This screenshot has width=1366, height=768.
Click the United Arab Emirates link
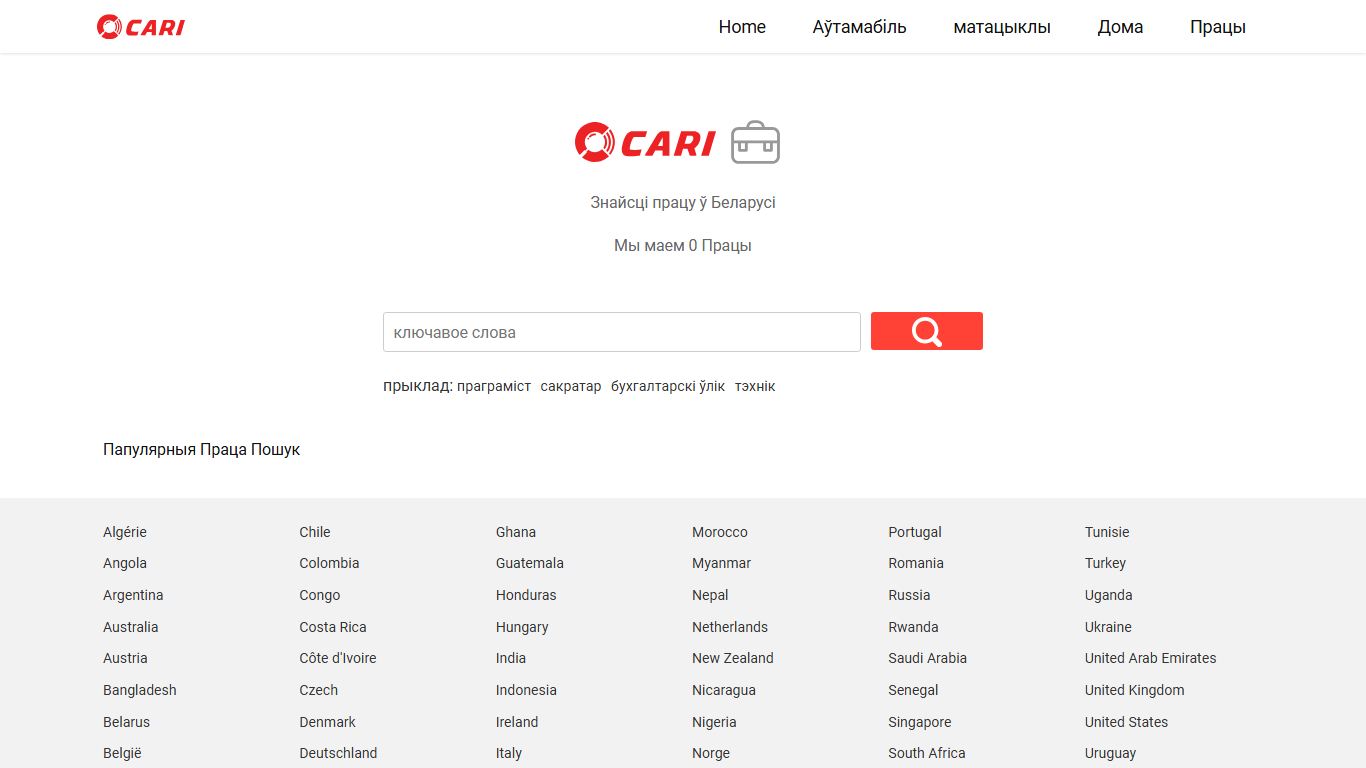coord(1151,658)
